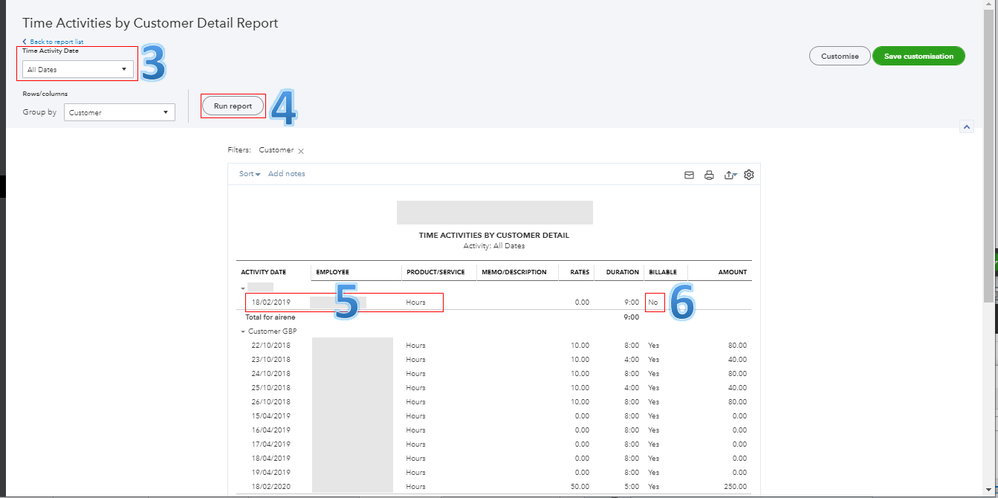Click the 18/04/2019 activity date
998x498 pixels.
272,458
